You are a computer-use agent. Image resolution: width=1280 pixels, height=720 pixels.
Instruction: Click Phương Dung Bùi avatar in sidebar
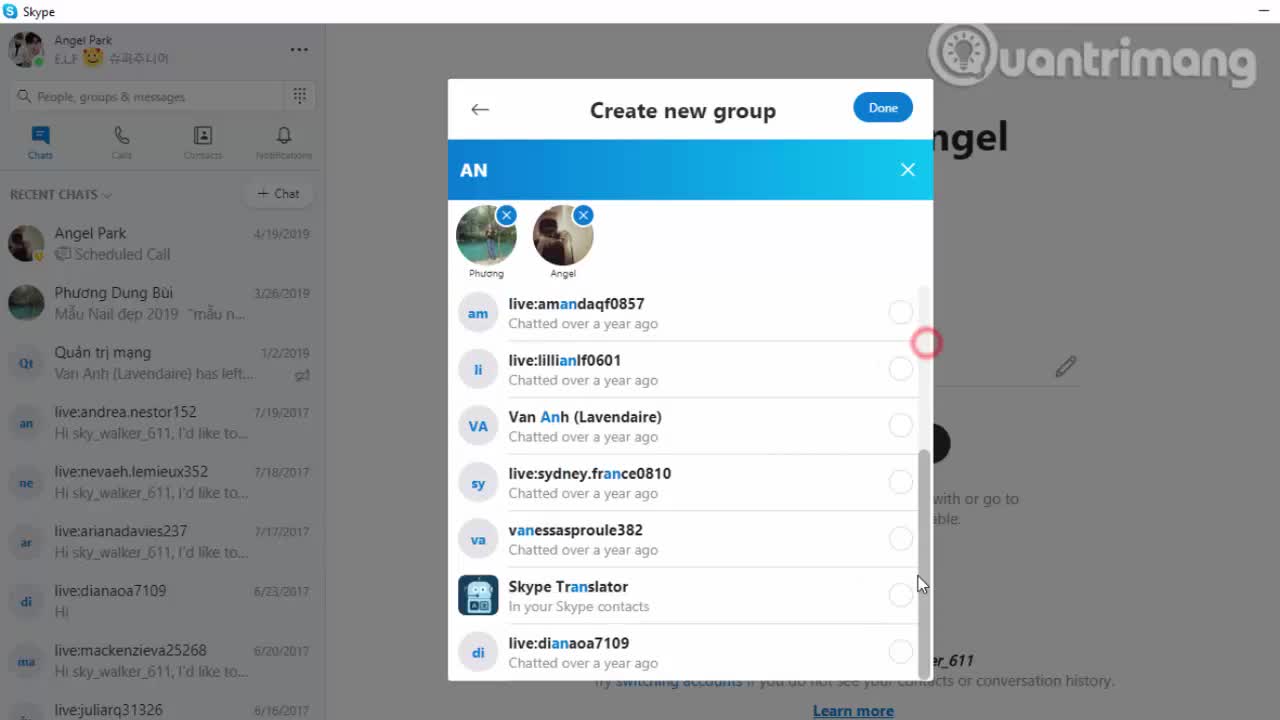coord(26,303)
